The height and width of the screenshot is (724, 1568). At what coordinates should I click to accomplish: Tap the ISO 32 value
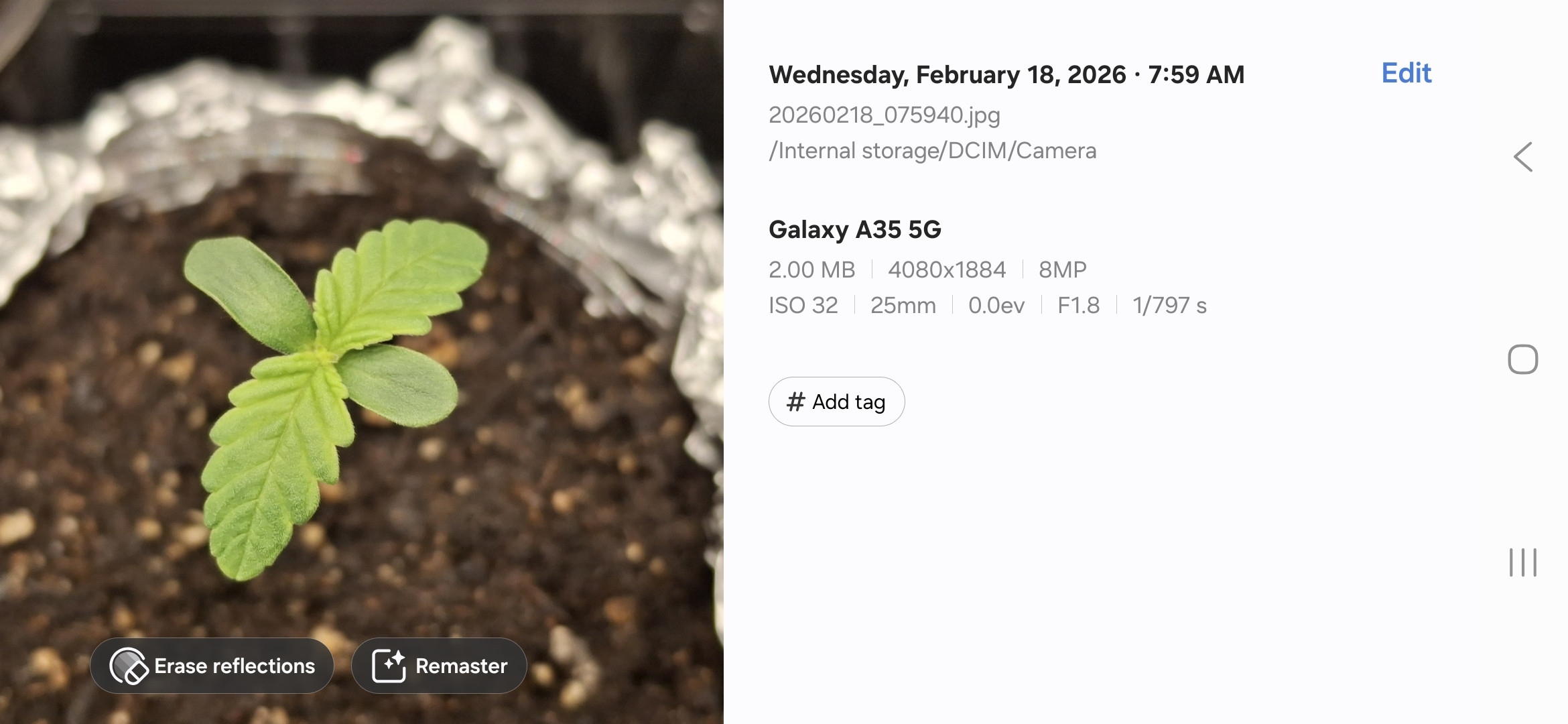tap(803, 305)
